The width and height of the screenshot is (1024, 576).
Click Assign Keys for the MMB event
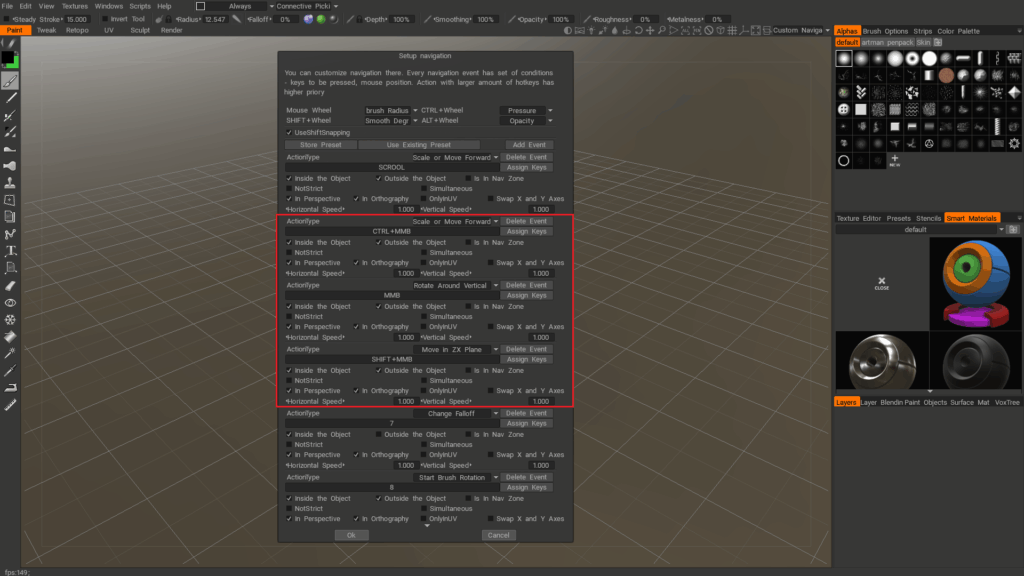pyautogui.click(x=526, y=295)
